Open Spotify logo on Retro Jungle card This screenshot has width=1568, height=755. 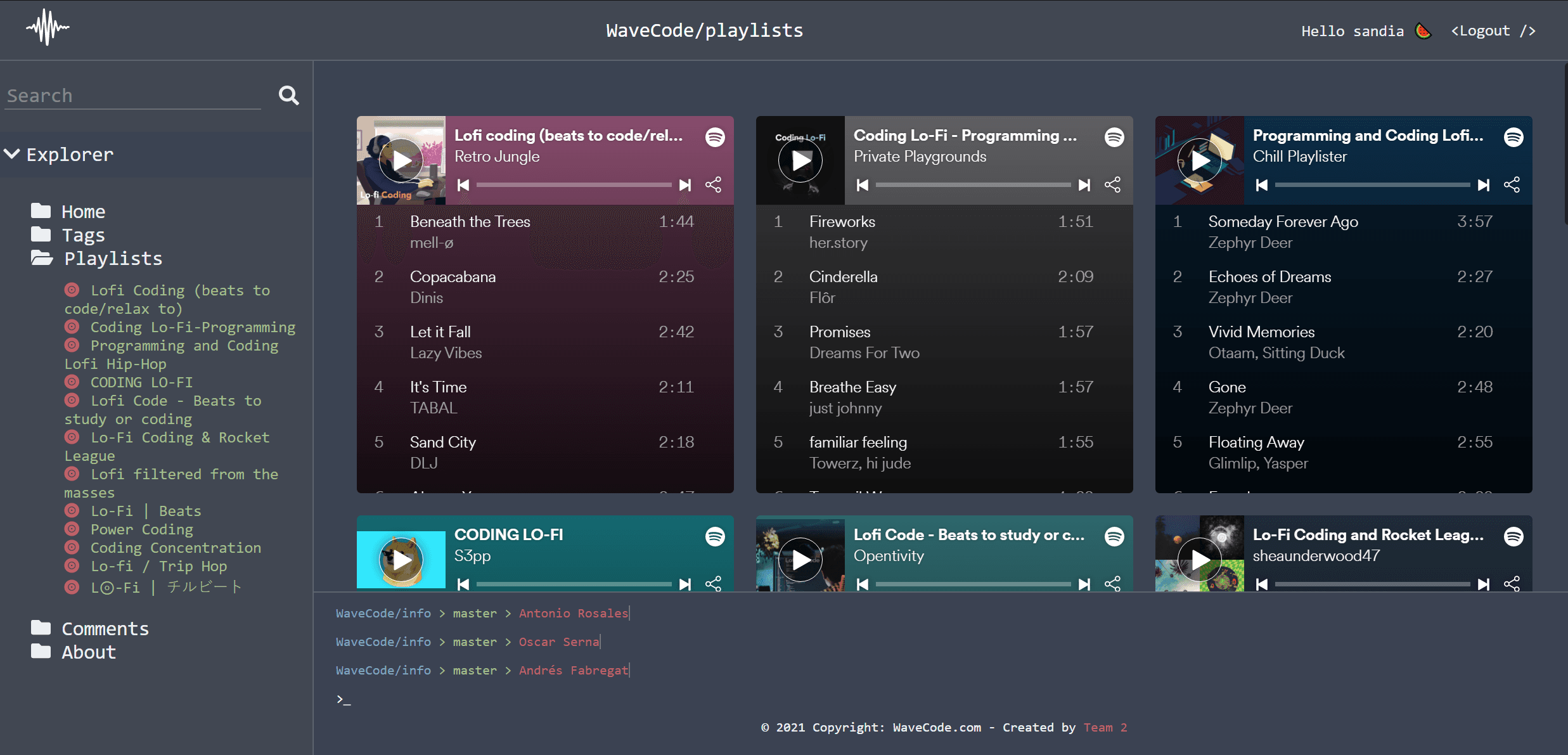pos(716,137)
